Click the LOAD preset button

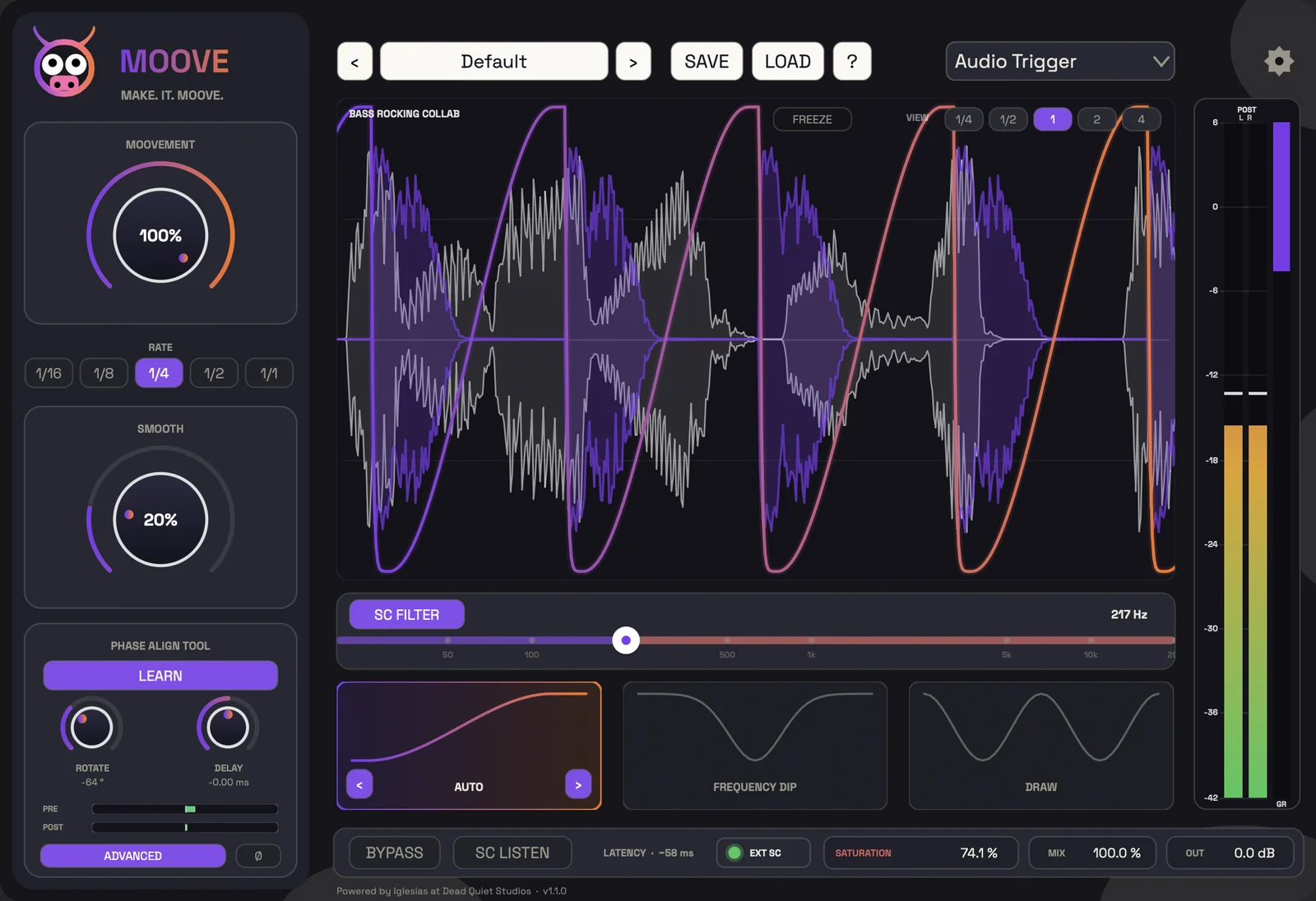coord(788,62)
